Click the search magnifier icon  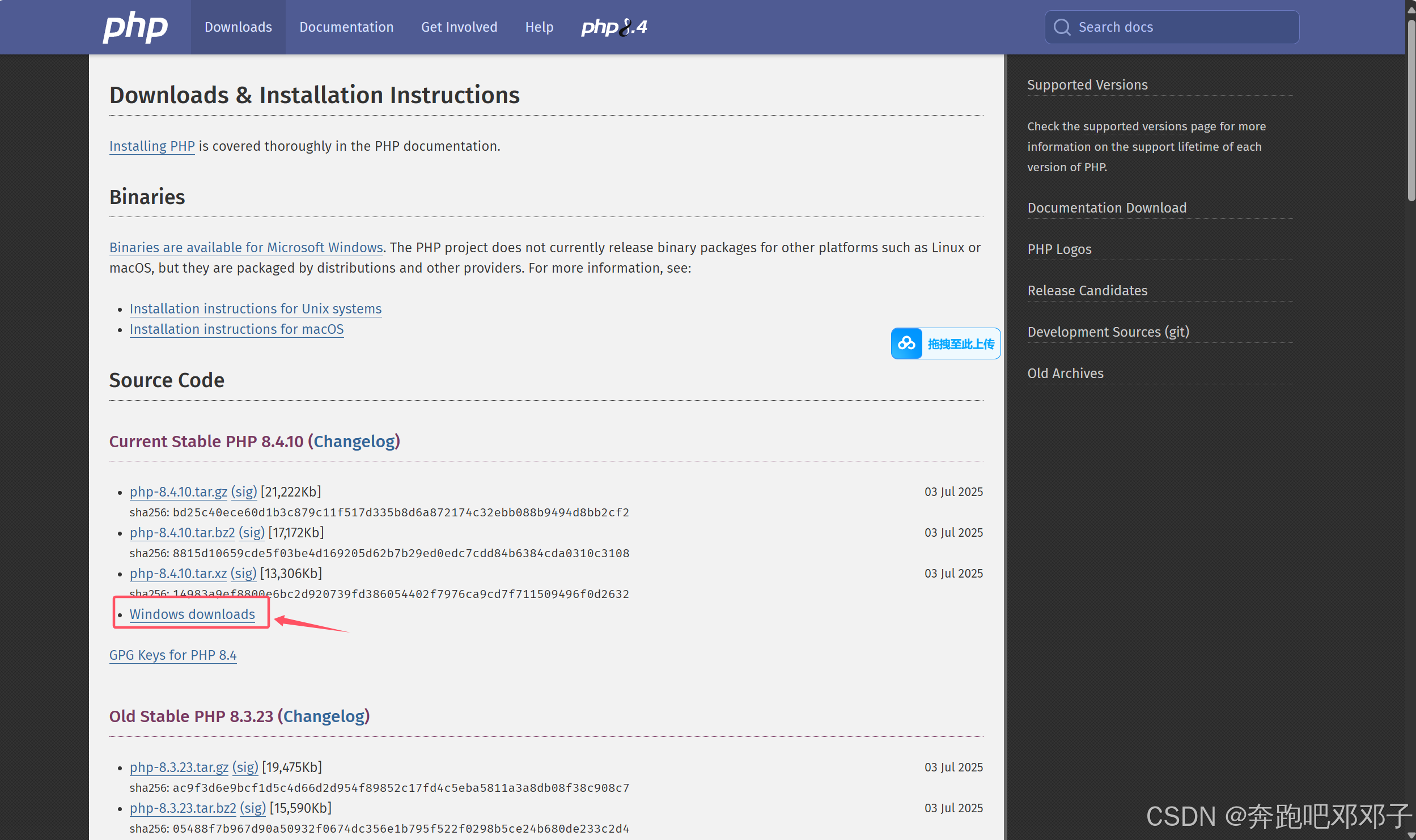point(1062,27)
